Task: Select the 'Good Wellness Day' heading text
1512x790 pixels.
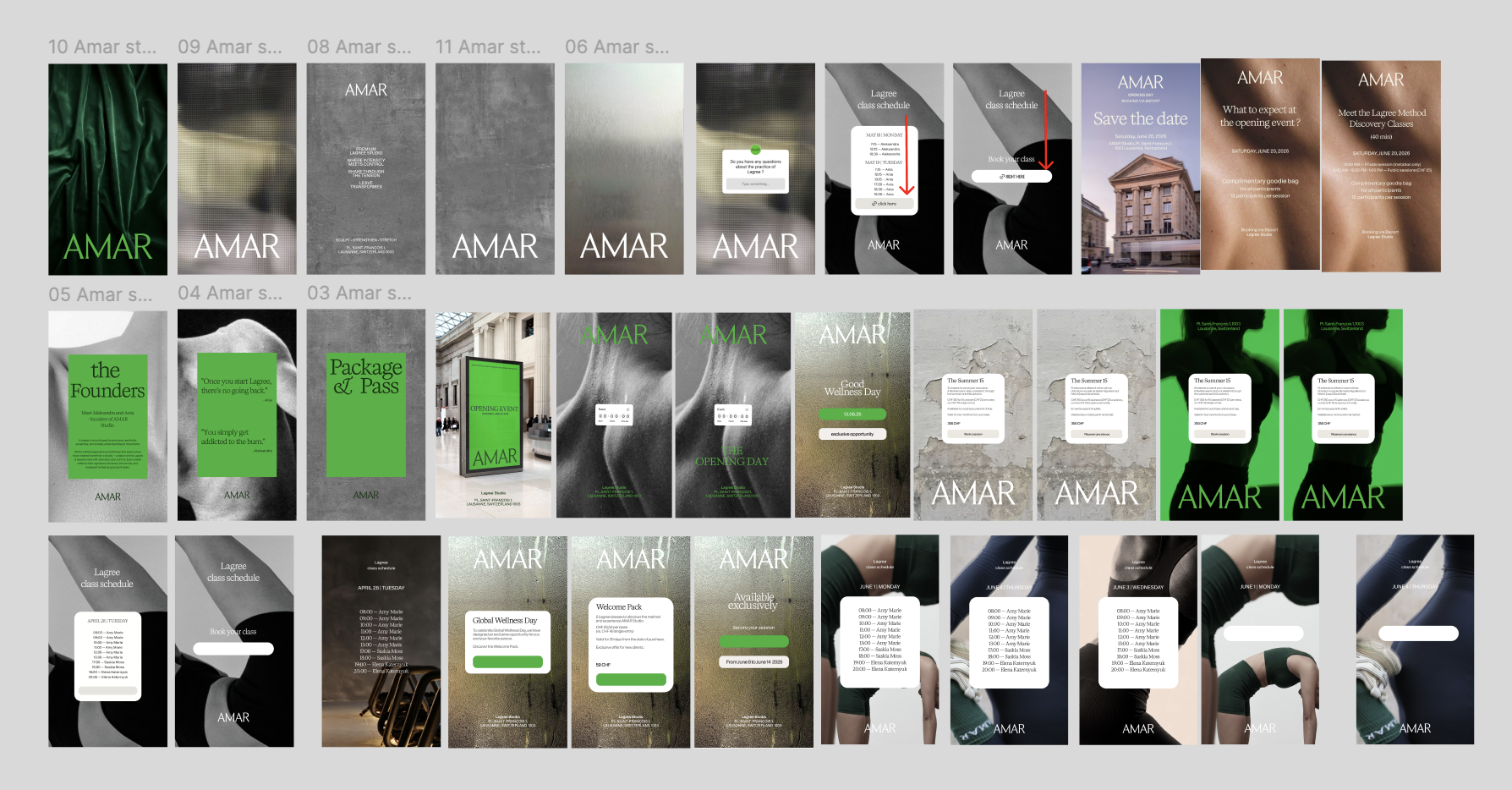Action: click(x=852, y=388)
